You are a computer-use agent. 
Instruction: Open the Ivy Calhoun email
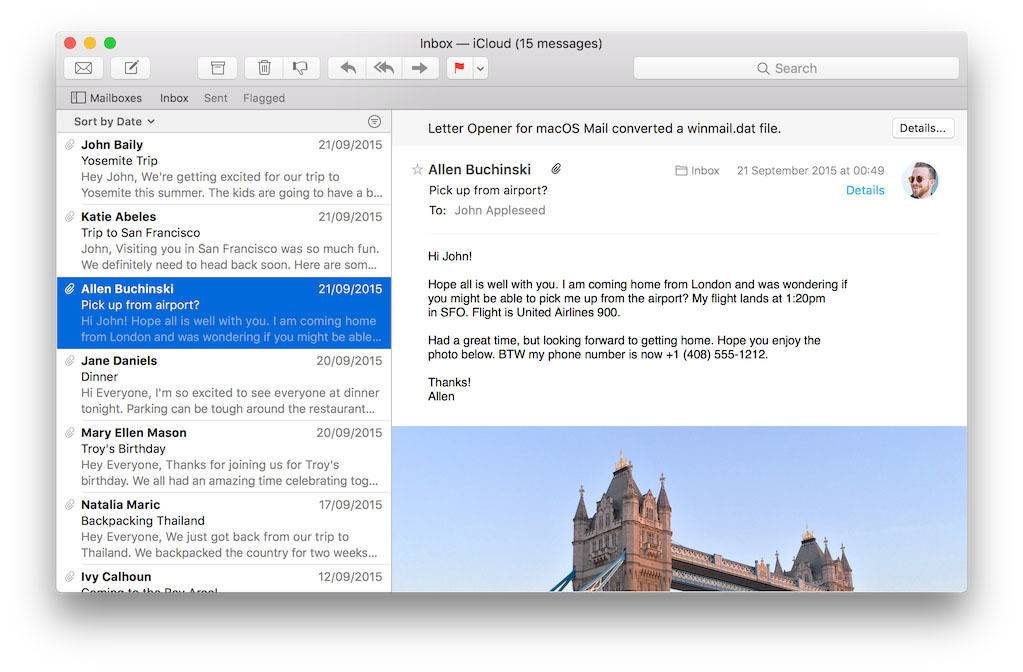224,579
